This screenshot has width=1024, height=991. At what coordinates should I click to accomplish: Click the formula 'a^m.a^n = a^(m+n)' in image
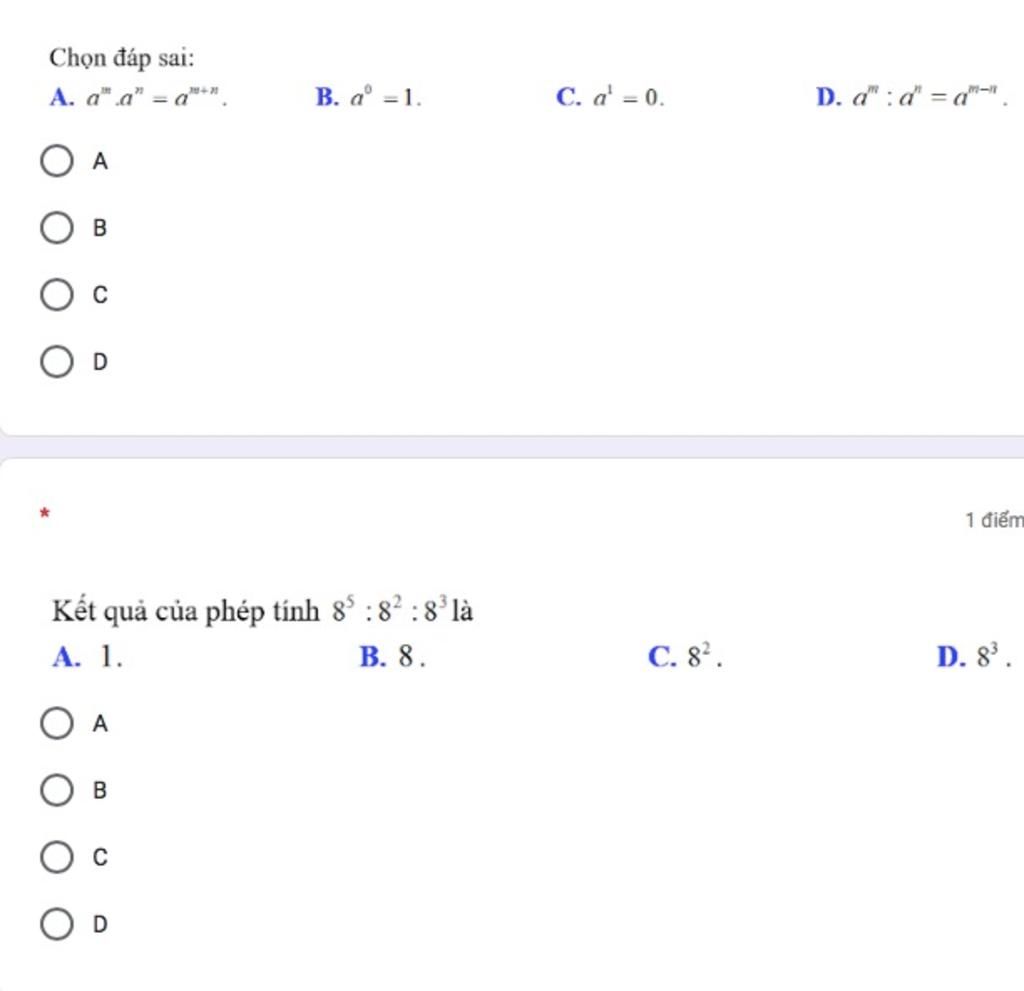[157, 98]
